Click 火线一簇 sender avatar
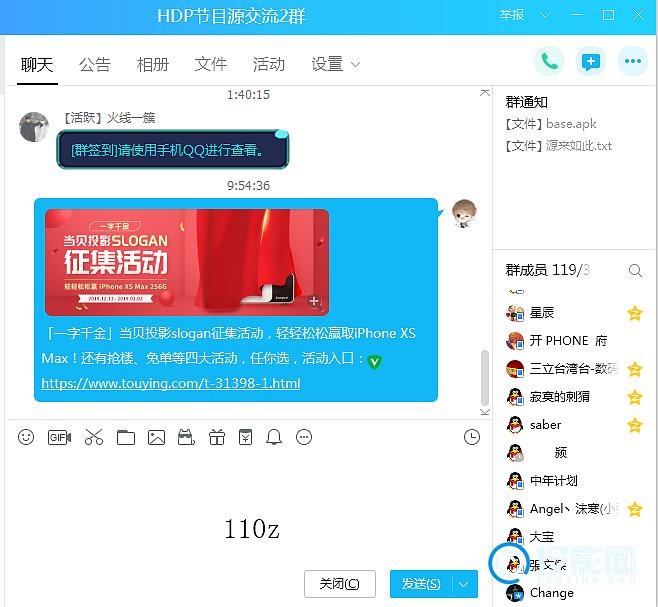The height and width of the screenshot is (607, 658). pyautogui.click(x=34, y=127)
